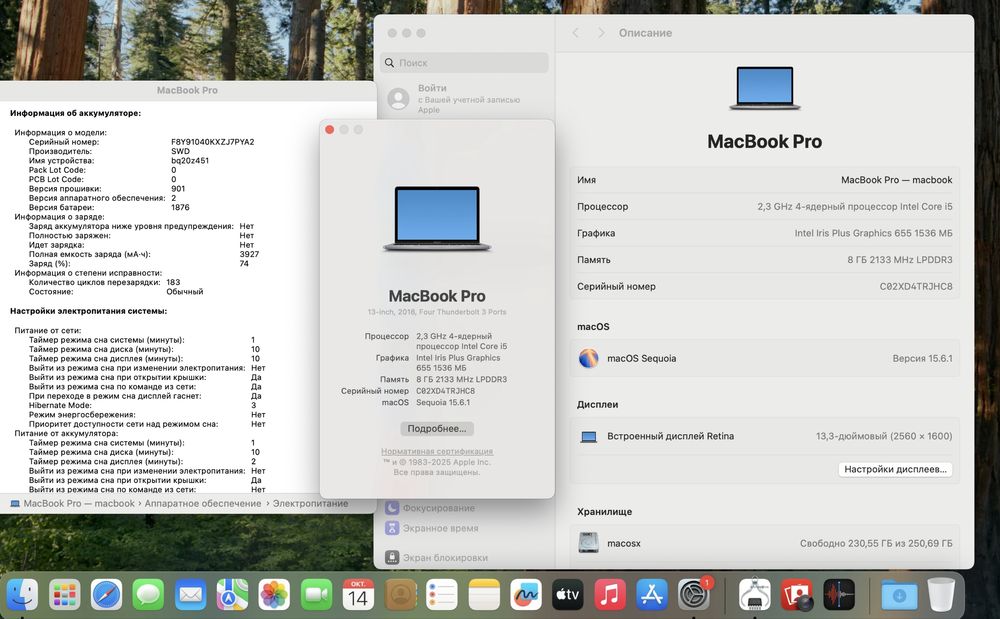Image resolution: width=1000 pixels, height=619 pixels.
Task: Click "Свободно 230,55 ГБ из 250,69 ГБ"
Action: coord(876,543)
